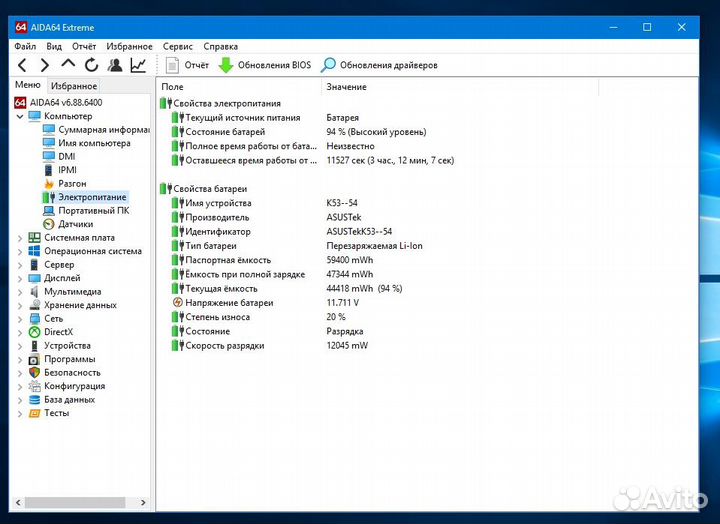Click the Forward navigation arrow

pyautogui.click(x=45, y=65)
